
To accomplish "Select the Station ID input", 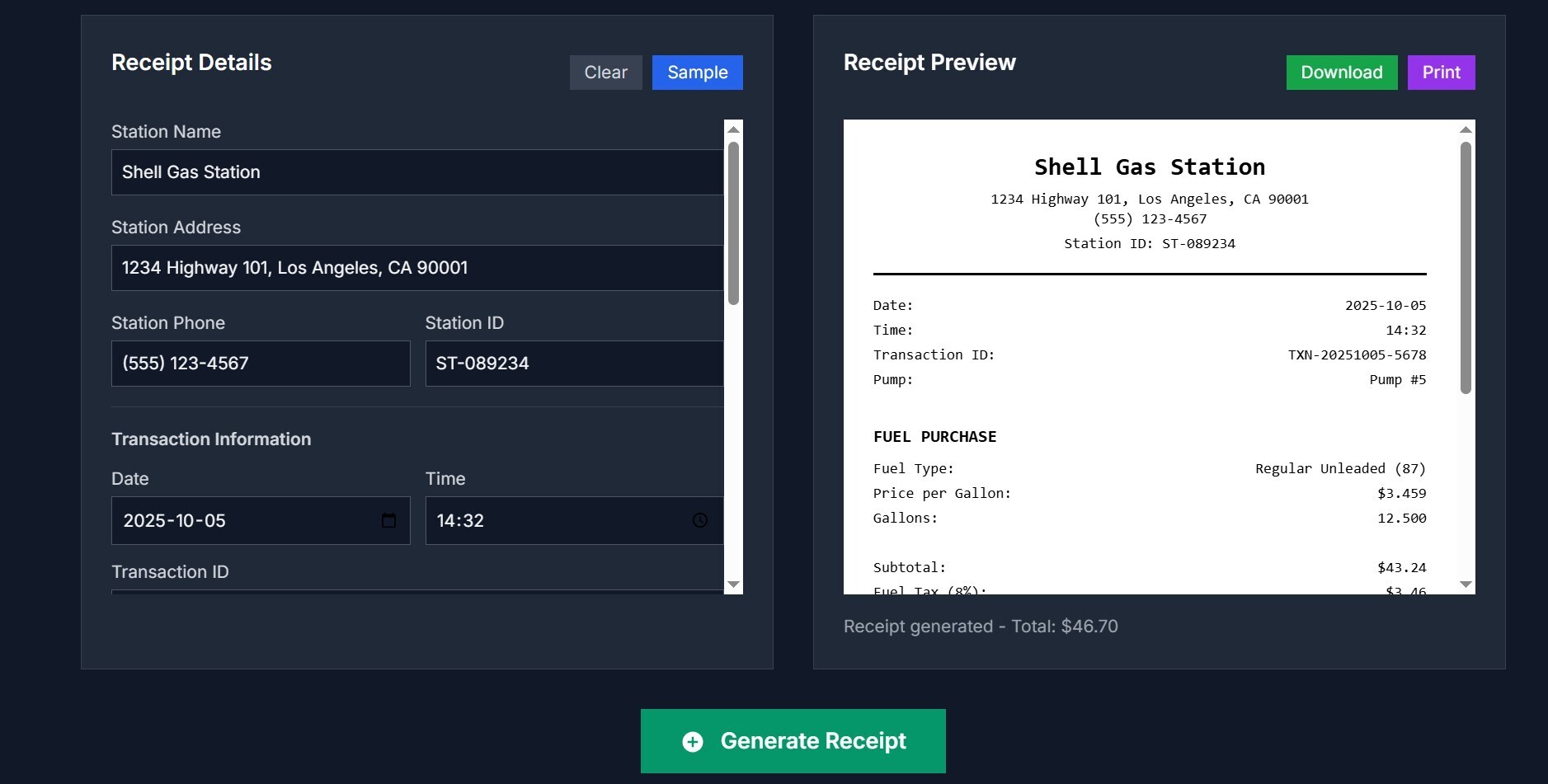I will (574, 364).
